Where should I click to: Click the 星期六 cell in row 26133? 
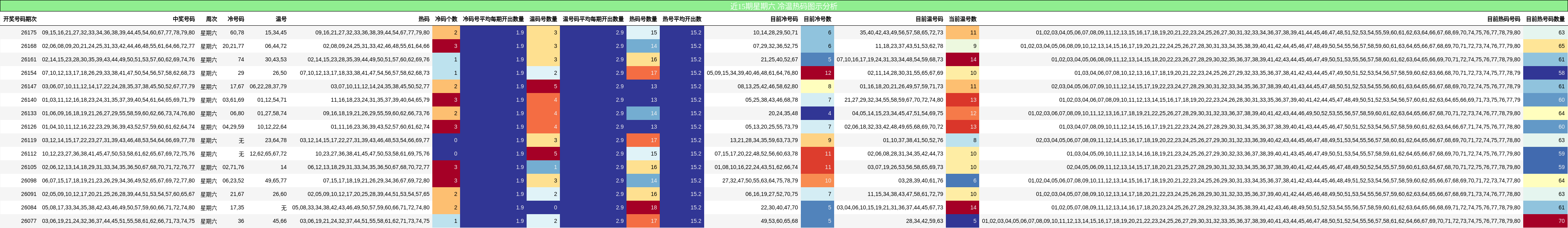(x=209, y=113)
